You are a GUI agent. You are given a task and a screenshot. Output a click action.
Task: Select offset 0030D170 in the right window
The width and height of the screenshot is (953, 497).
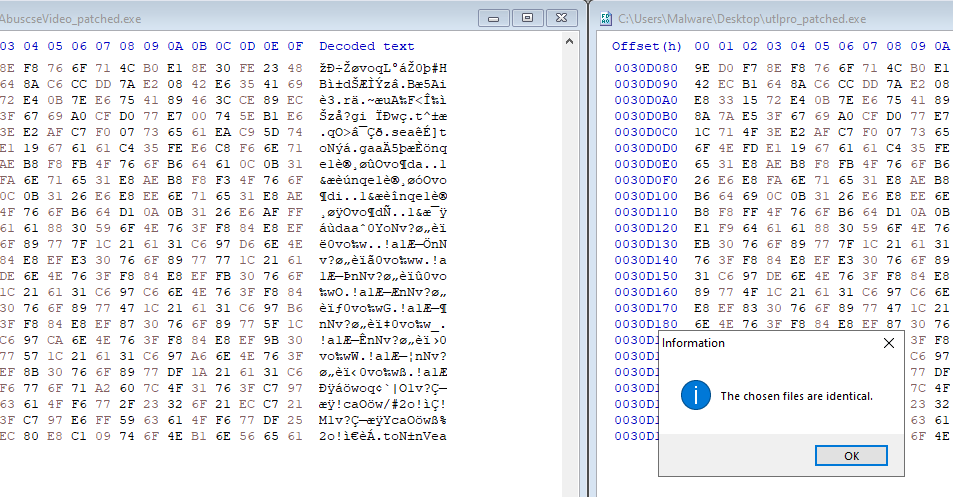point(645,308)
